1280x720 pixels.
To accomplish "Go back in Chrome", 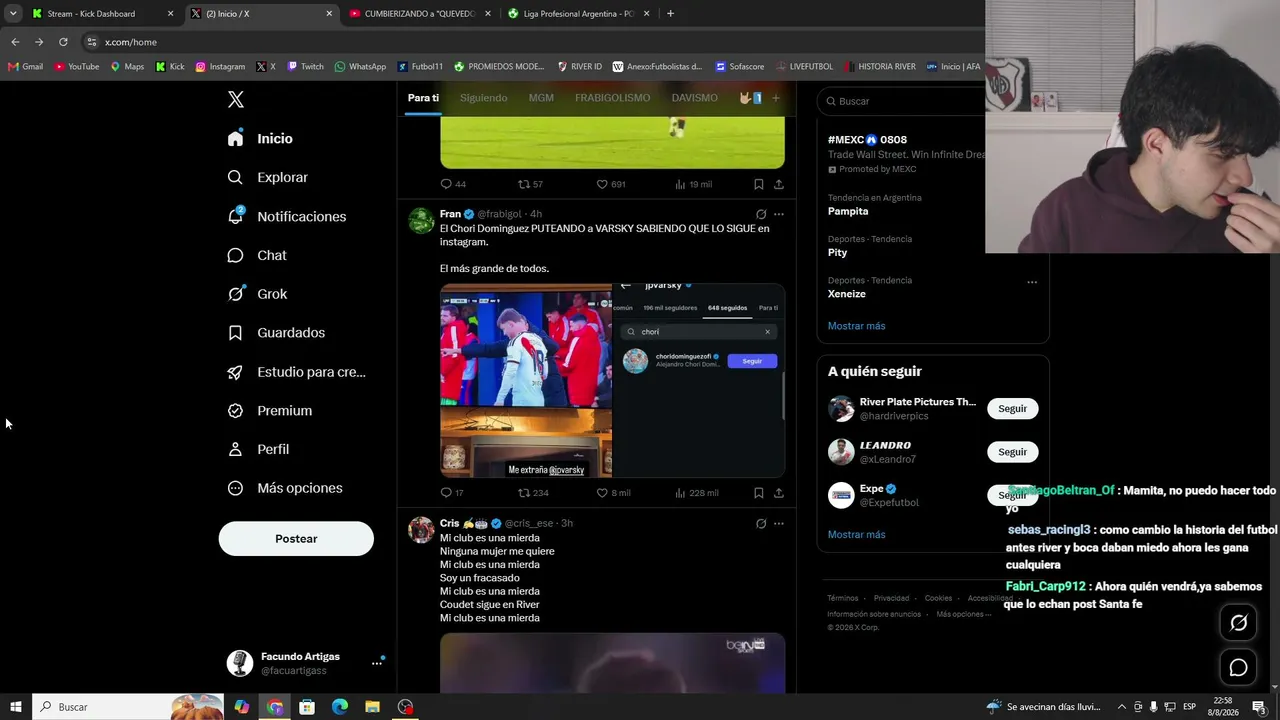I will (x=15, y=42).
